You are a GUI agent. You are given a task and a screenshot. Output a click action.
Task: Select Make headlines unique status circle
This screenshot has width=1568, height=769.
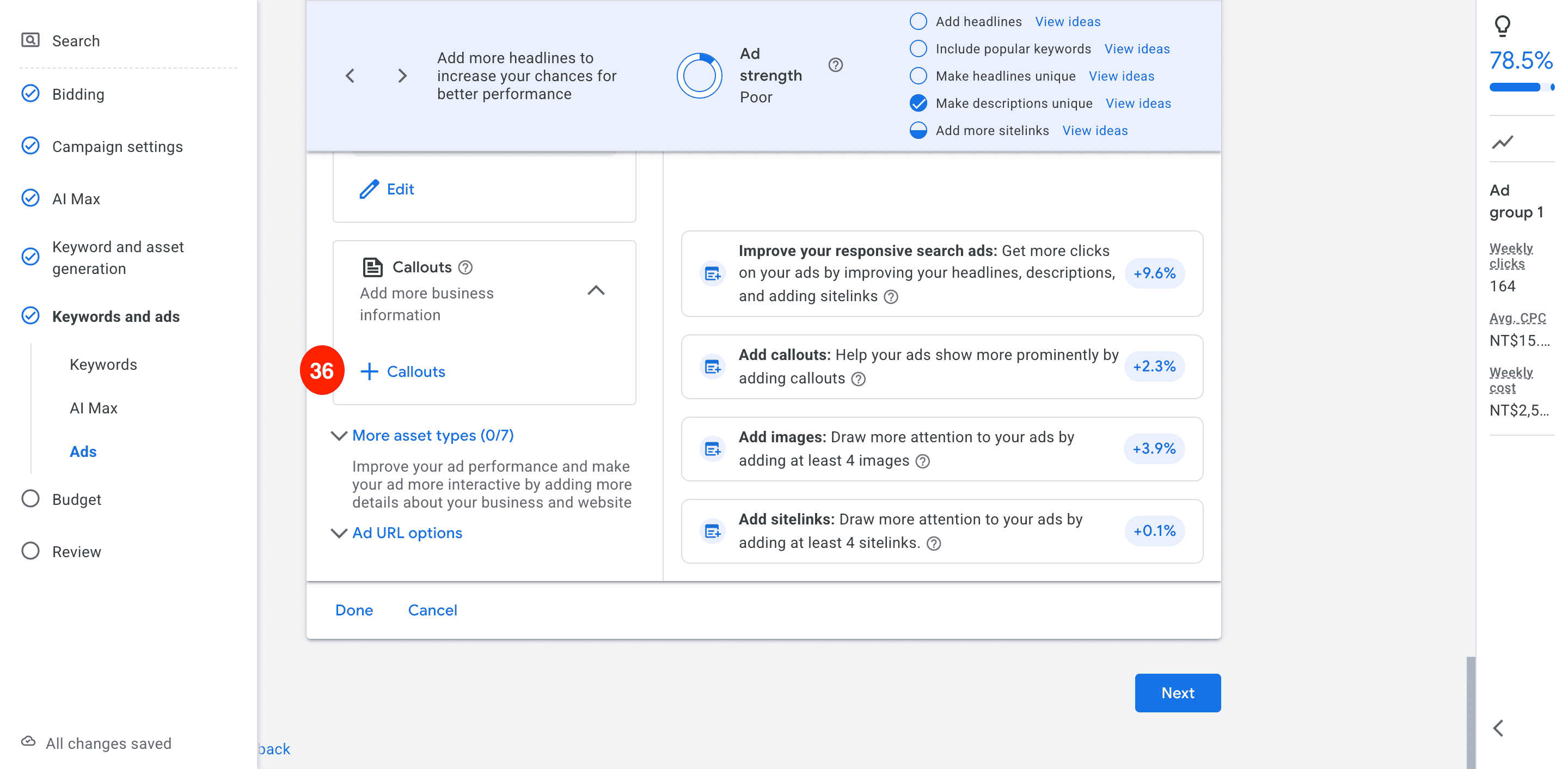918,76
